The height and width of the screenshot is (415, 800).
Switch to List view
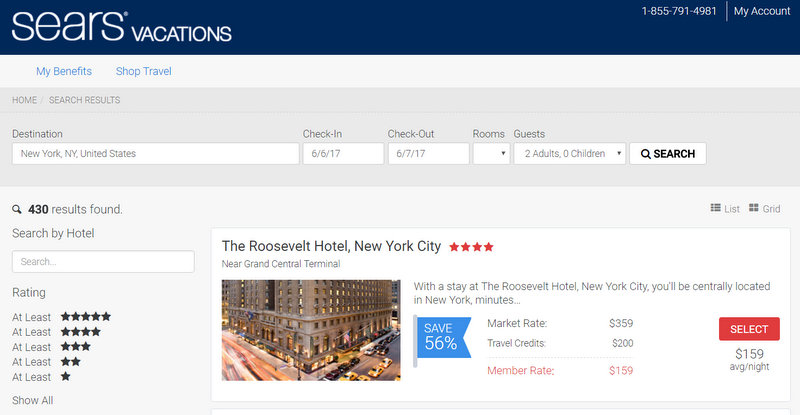click(725, 208)
